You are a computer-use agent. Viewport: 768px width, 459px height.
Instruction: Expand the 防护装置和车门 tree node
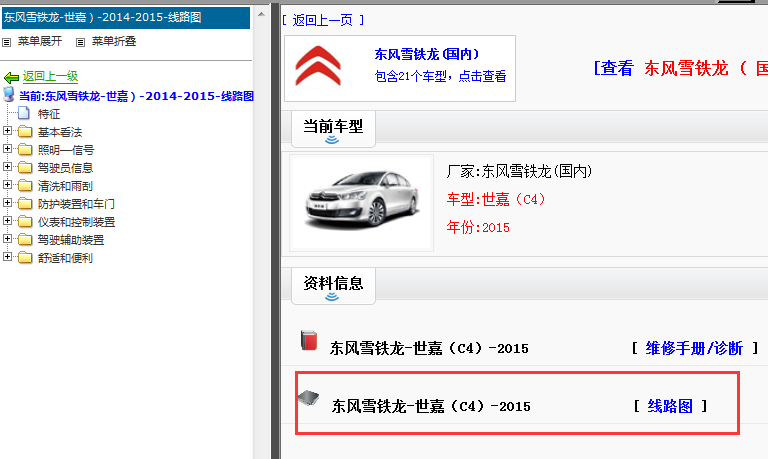tap(7, 202)
